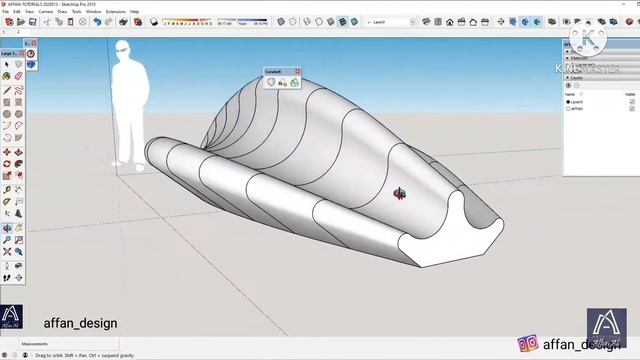Activate the Push/Pull tool

pyautogui.click(x=18, y=152)
